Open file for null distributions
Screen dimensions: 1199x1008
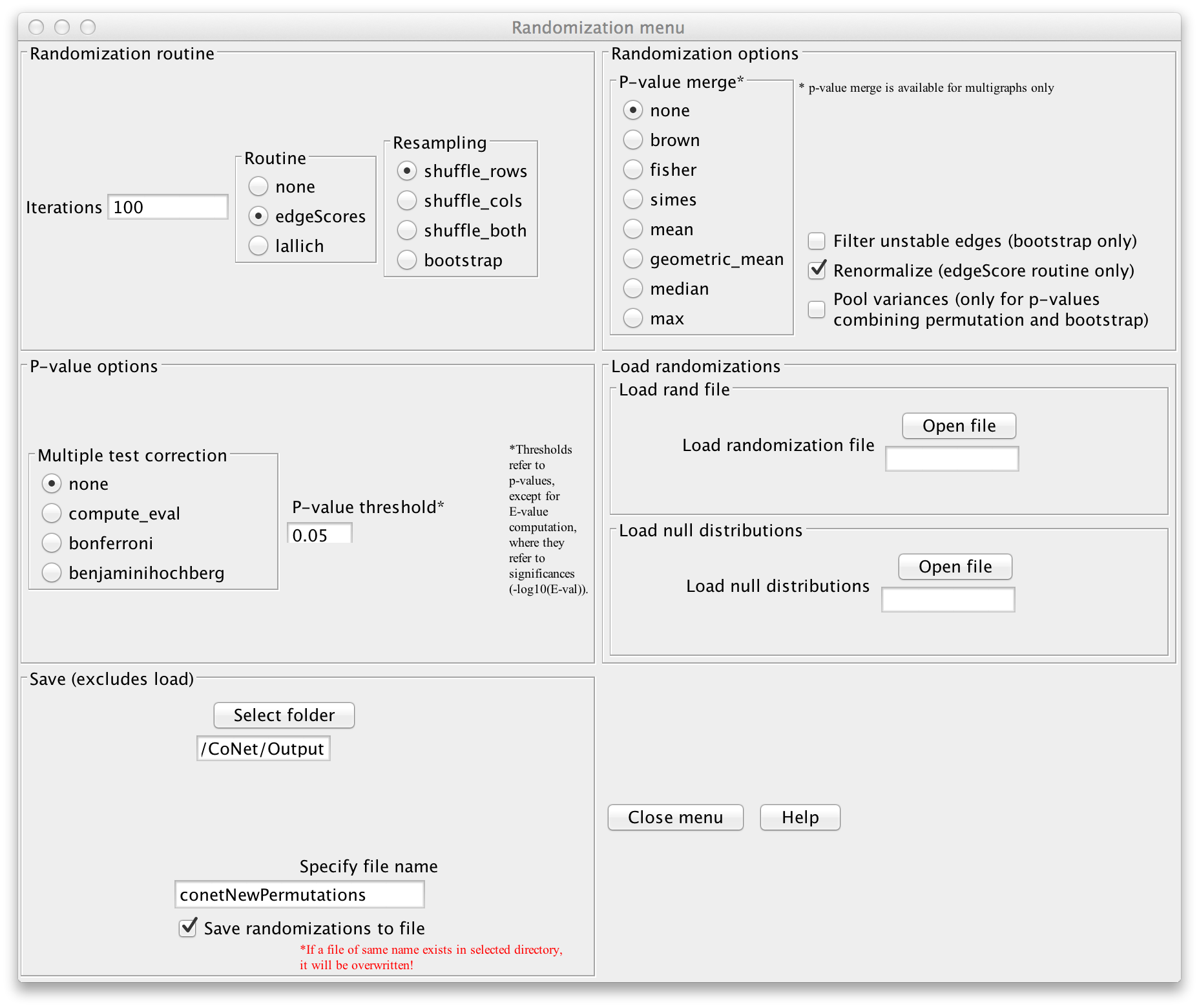[x=955, y=567]
